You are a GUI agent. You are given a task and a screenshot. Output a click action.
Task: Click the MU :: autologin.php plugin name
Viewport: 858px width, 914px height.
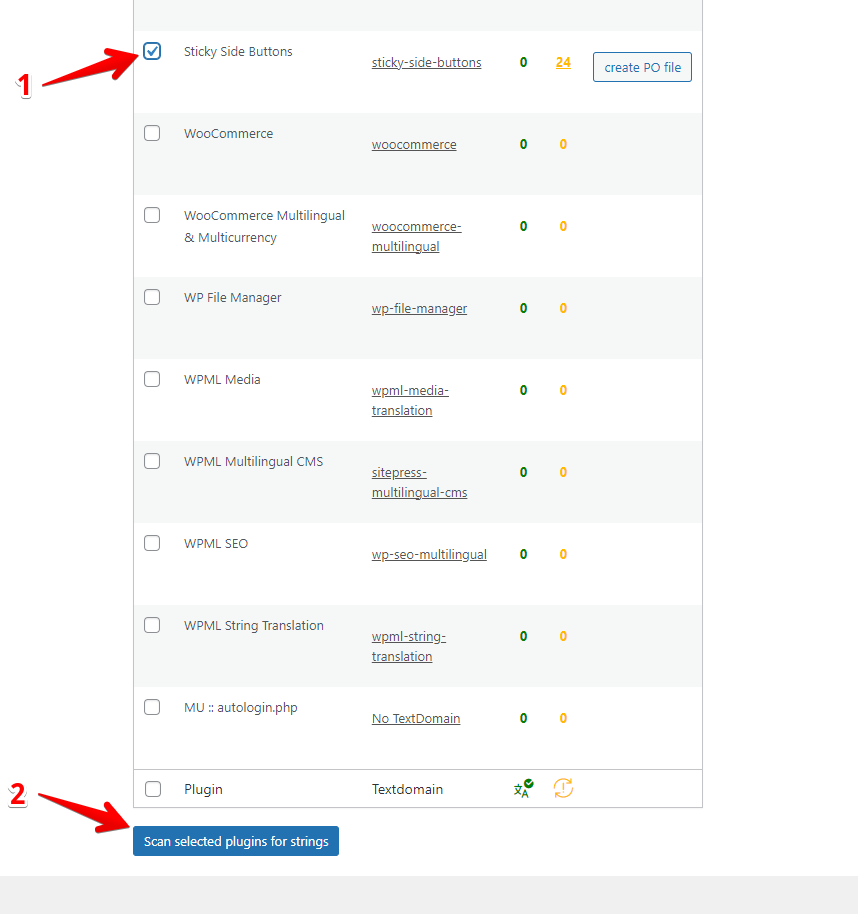[x=241, y=708]
